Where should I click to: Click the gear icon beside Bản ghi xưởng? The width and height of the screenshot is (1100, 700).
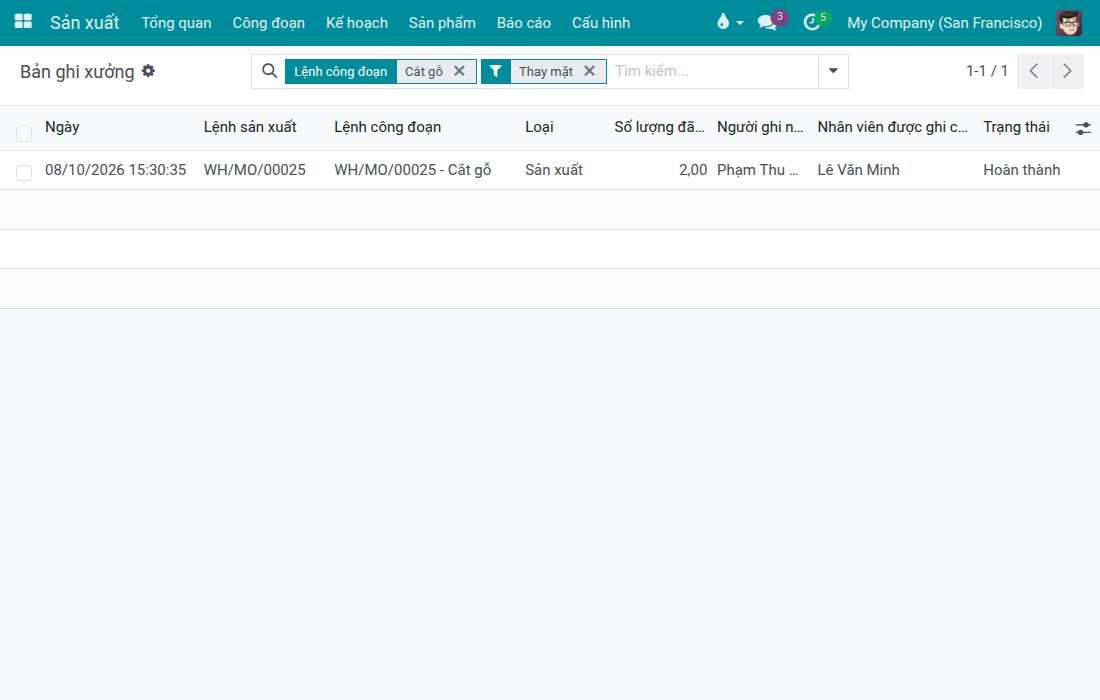pyautogui.click(x=148, y=71)
